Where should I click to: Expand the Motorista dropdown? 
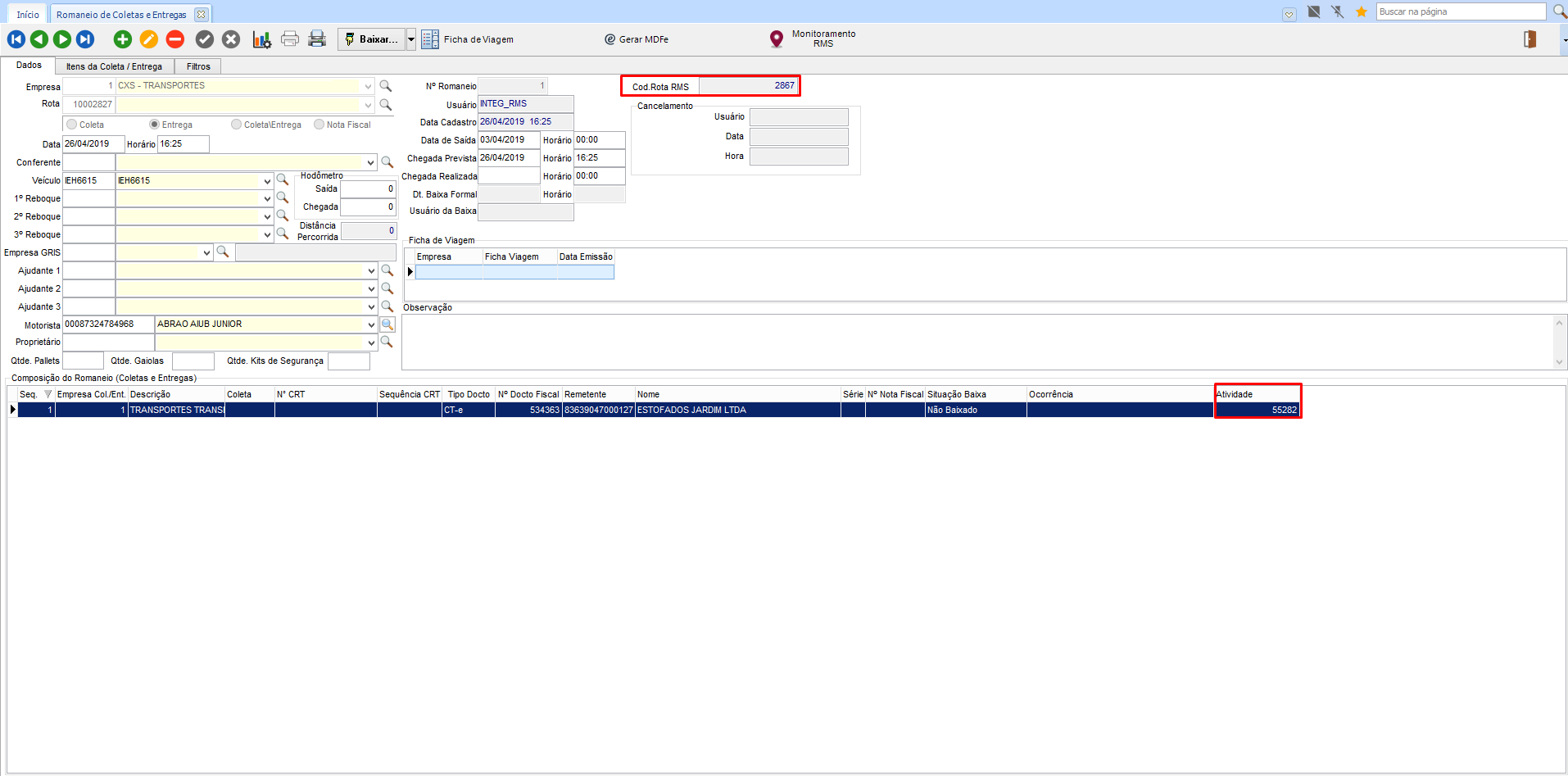(x=371, y=324)
